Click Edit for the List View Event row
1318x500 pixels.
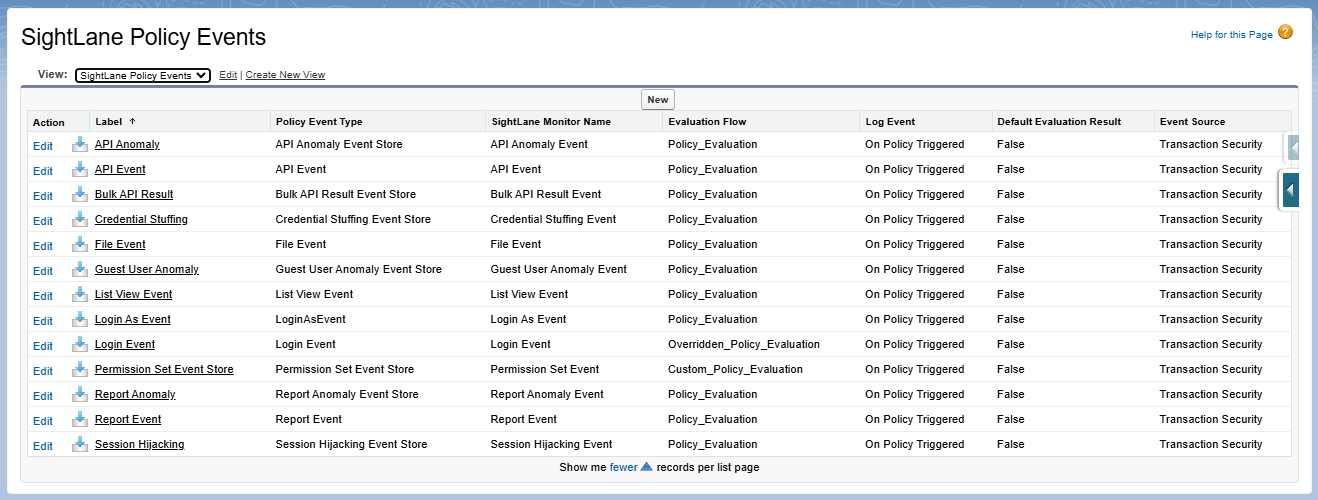tap(43, 296)
